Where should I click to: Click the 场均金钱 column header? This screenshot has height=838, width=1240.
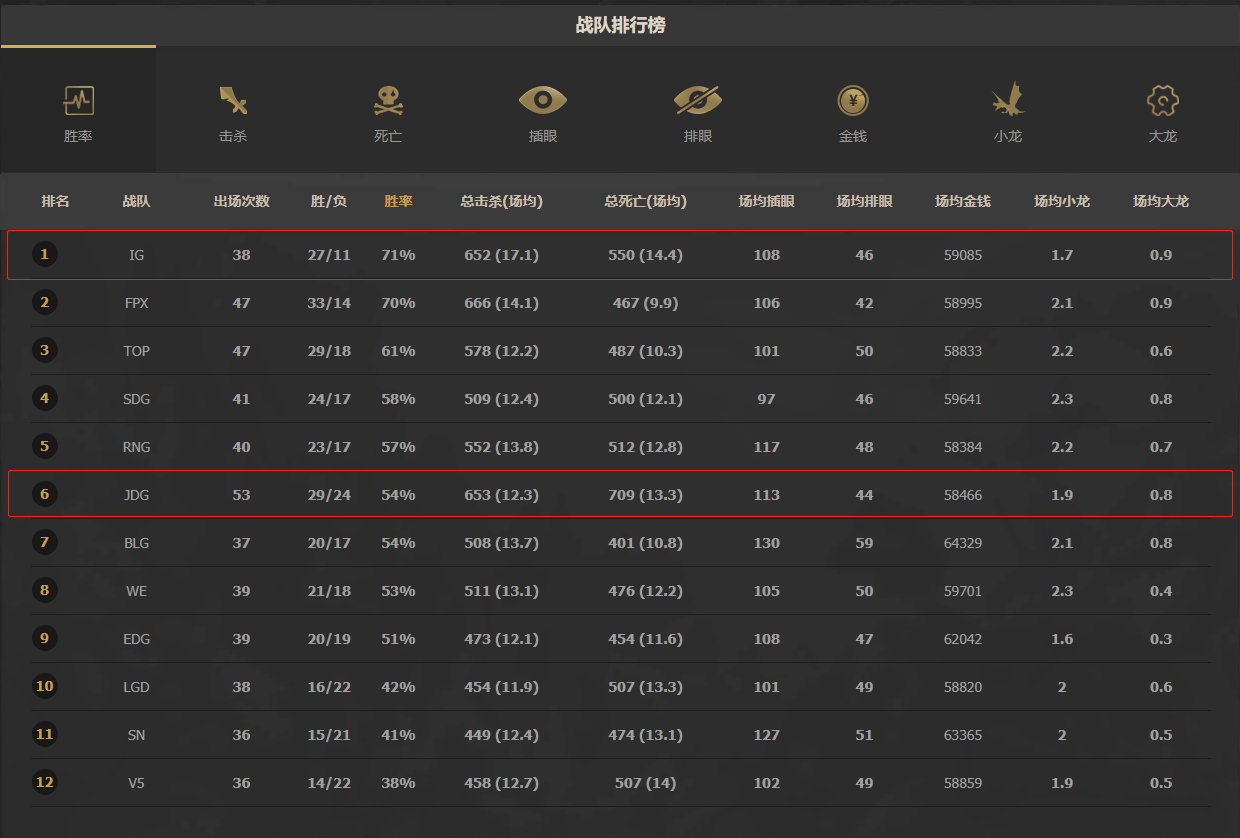point(963,201)
